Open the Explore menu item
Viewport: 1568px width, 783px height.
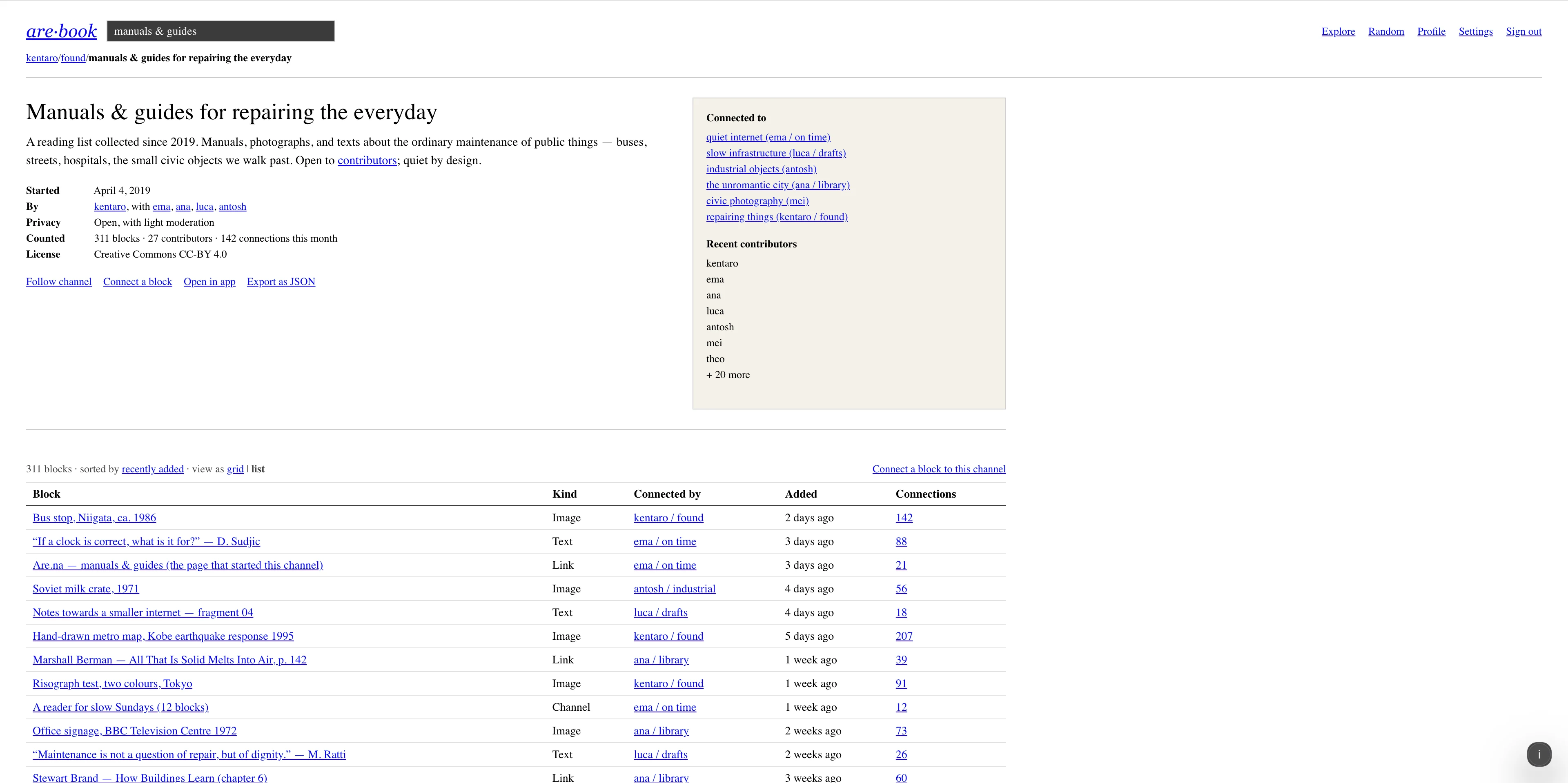pyautogui.click(x=1338, y=31)
